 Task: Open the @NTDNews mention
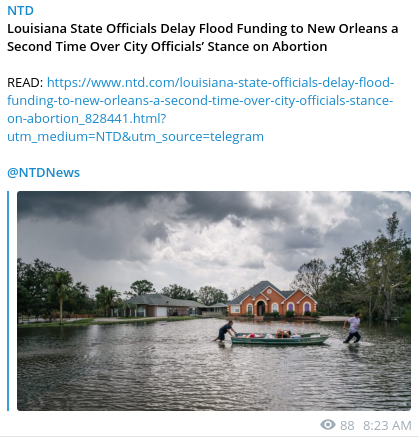pyautogui.click(x=44, y=172)
